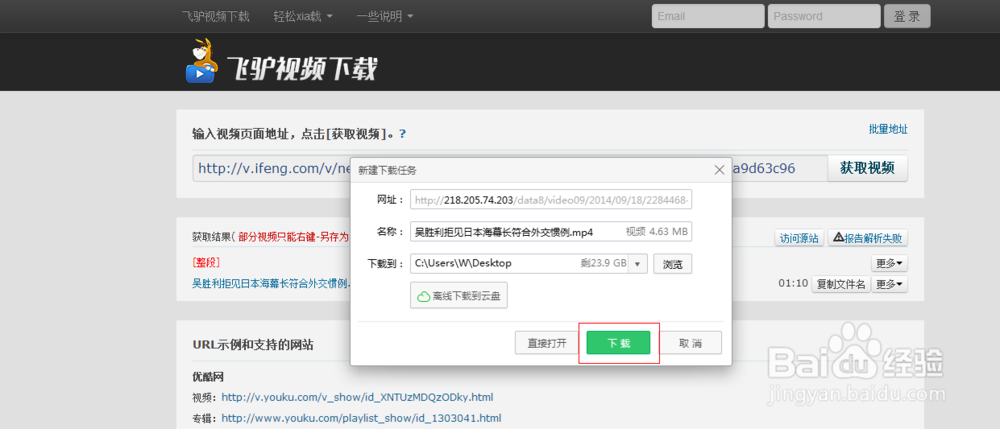
Task: Expand 更多 dropdown in the 整段 row
Action: [890, 263]
